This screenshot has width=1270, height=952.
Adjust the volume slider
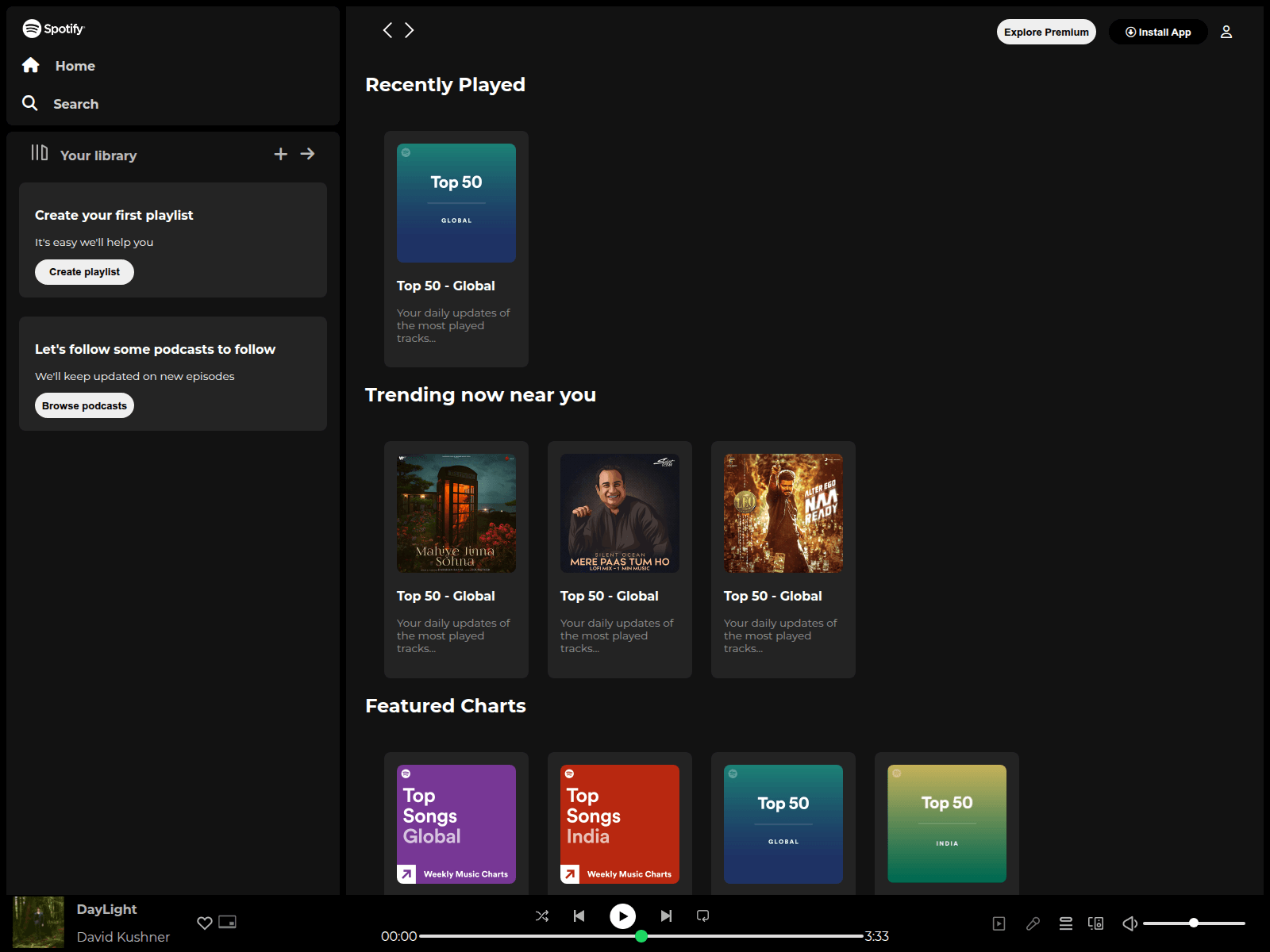tap(1194, 923)
